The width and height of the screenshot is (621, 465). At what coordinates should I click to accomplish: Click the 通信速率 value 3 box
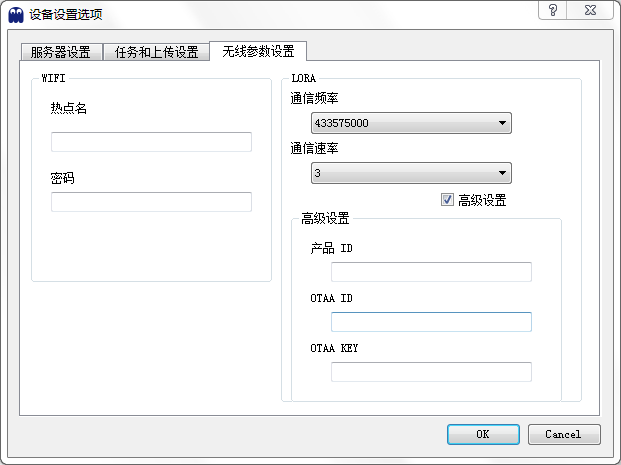pyautogui.click(x=411, y=173)
